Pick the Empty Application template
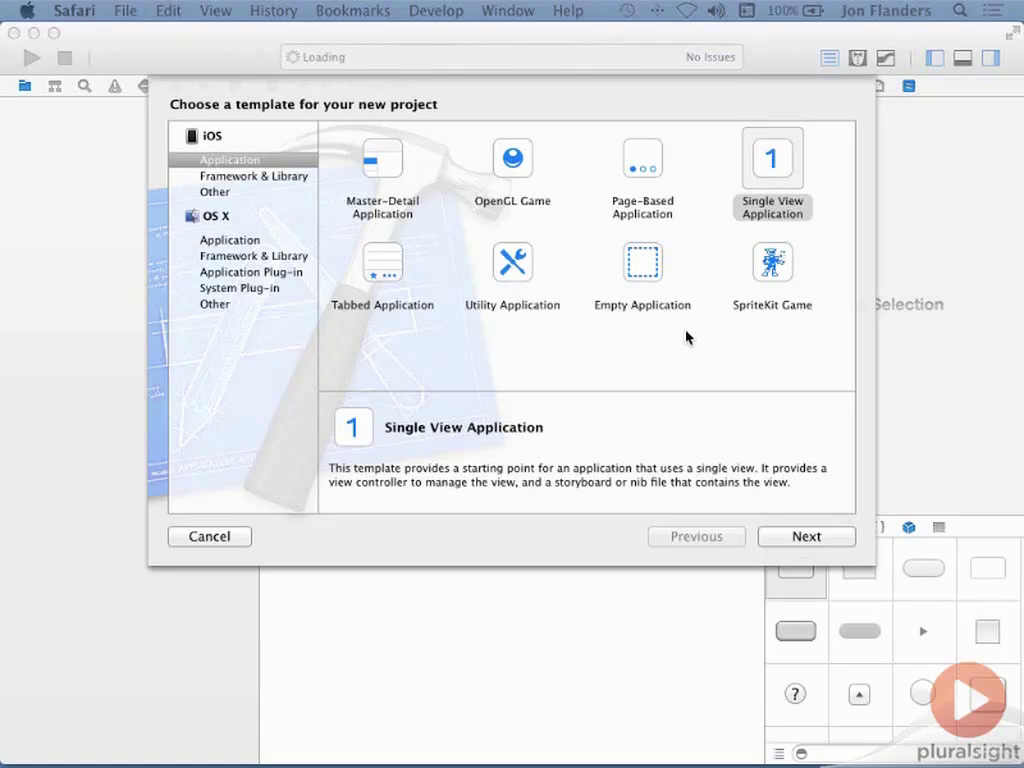The height and width of the screenshot is (768, 1024). 643,277
